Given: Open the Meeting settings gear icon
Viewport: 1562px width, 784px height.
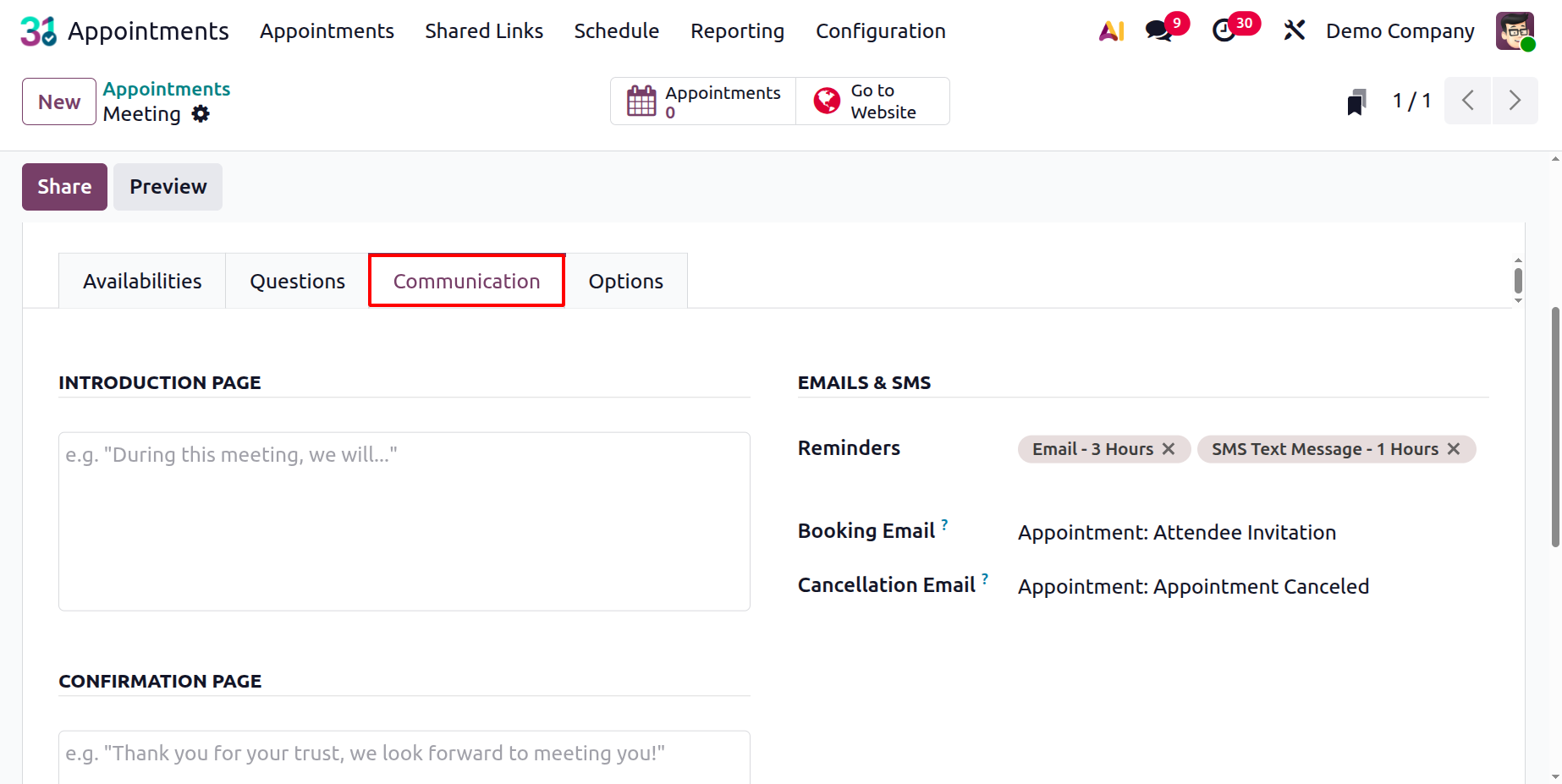Looking at the screenshot, I should pyautogui.click(x=201, y=113).
